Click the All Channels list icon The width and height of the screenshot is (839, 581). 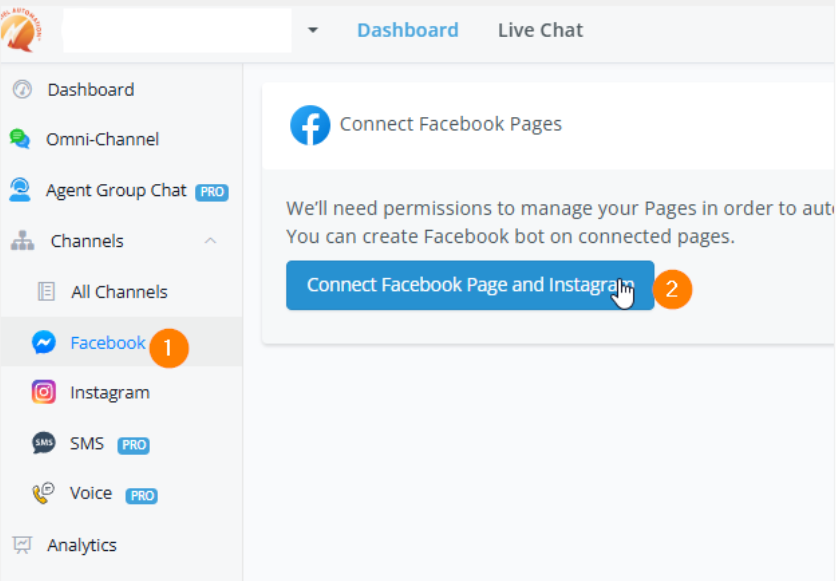coord(46,292)
